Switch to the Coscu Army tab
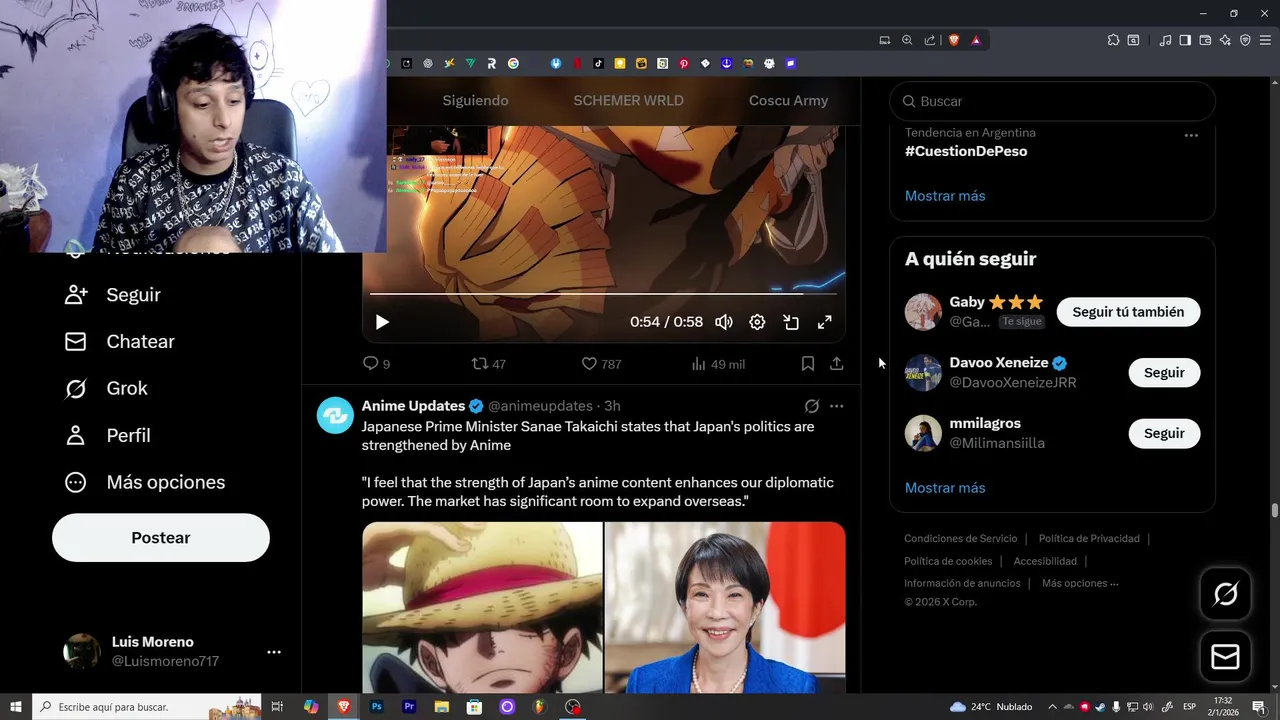 coord(788,101)
